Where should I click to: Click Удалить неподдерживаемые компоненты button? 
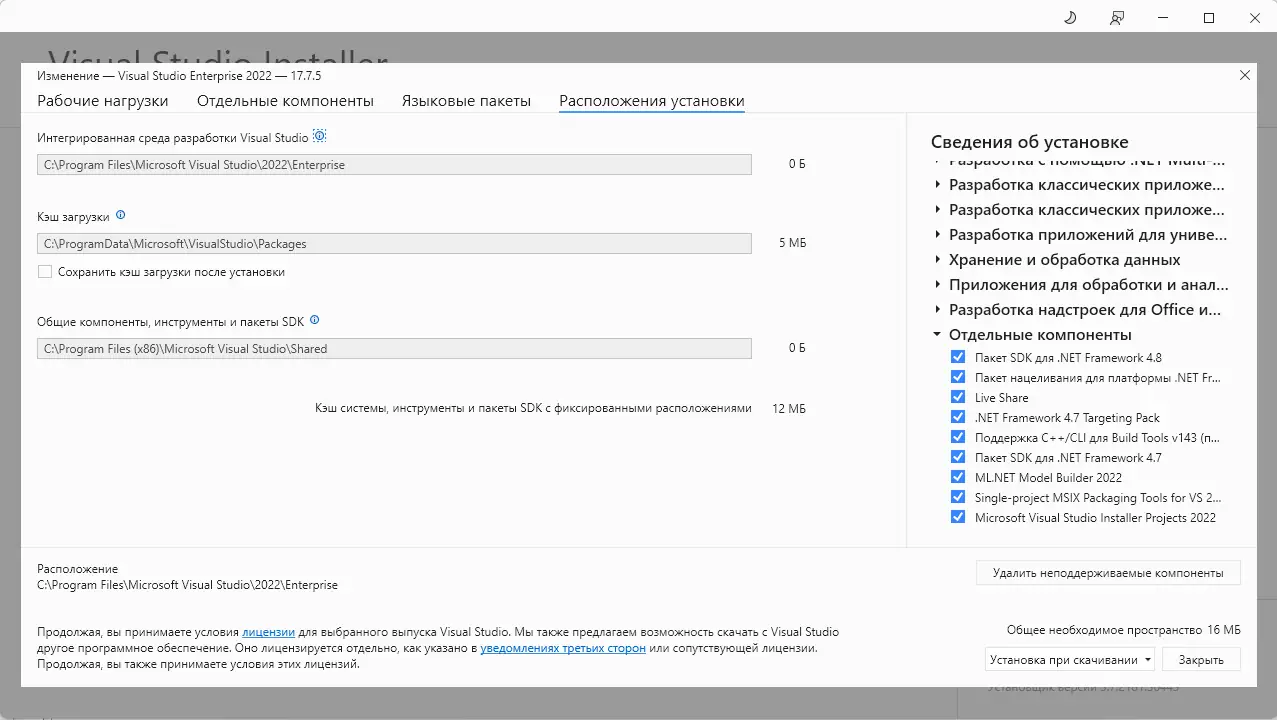(x=1108, y=573)
